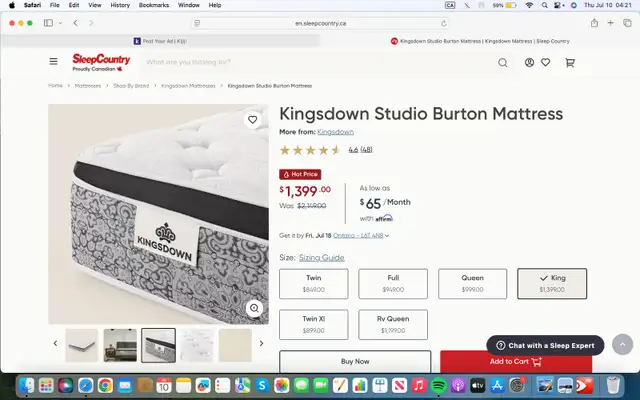Open the shopping cart icon

click(x=570, y=62)
